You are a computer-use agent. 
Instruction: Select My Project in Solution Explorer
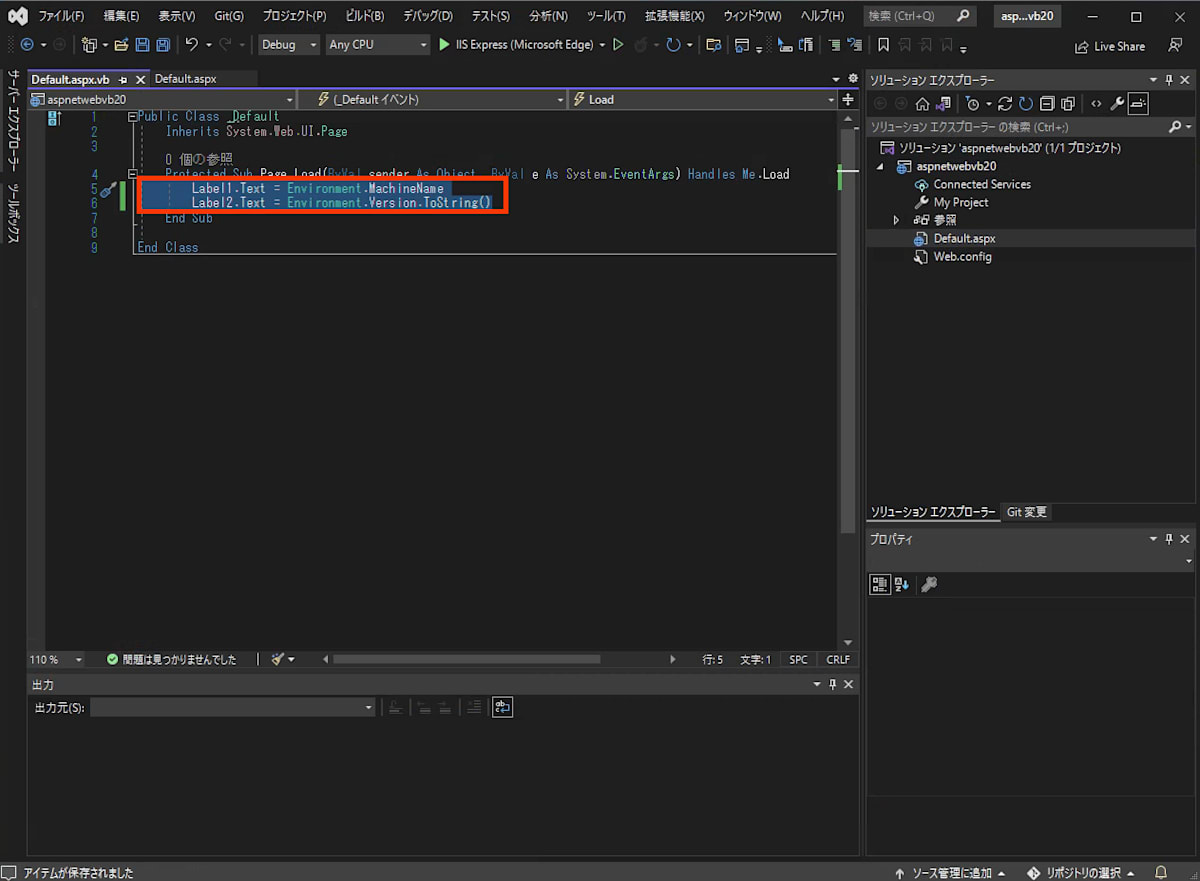(960, 202)
